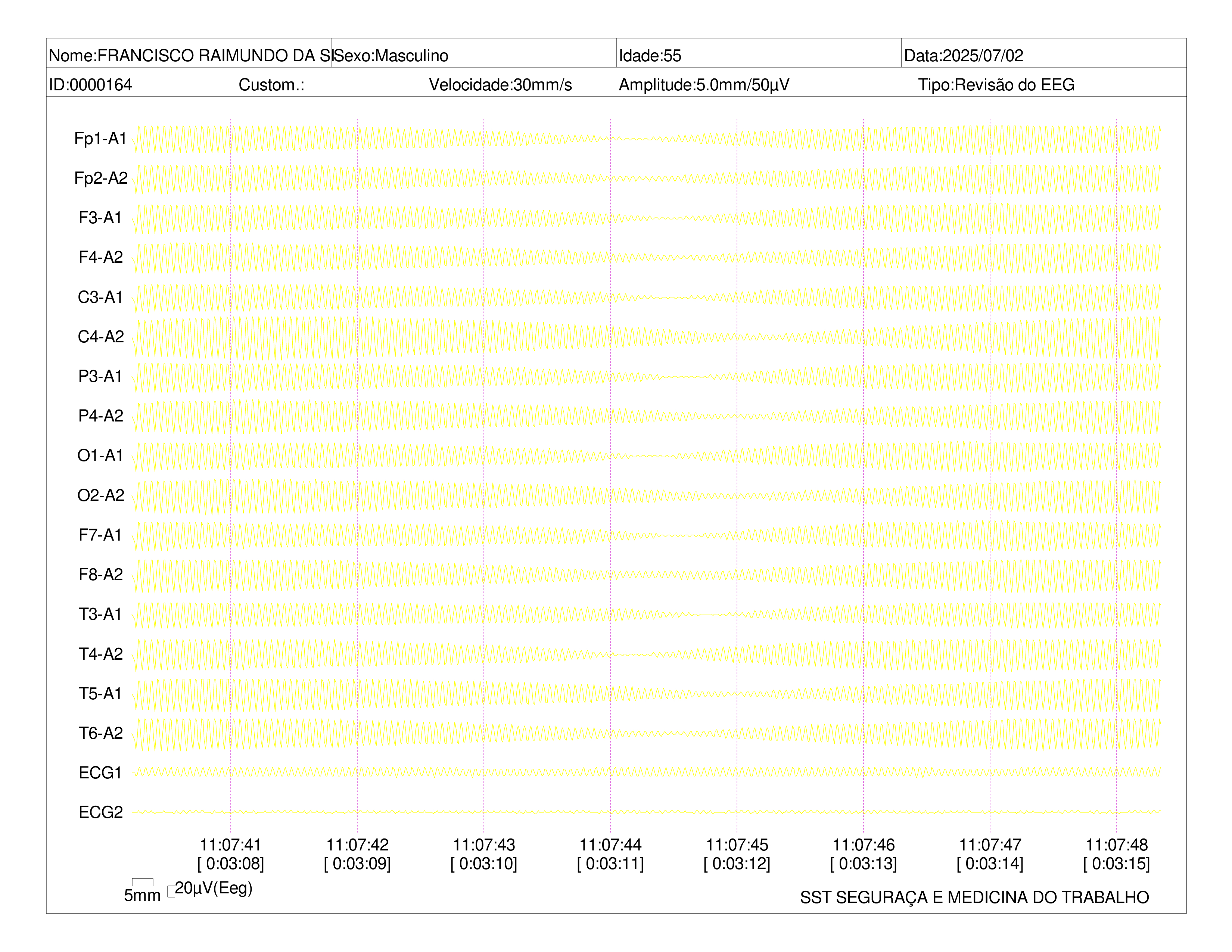Click the elapsed time [ 0:03:15] text
This screenshot has width=1232, height=952.
coord(1116,864)
